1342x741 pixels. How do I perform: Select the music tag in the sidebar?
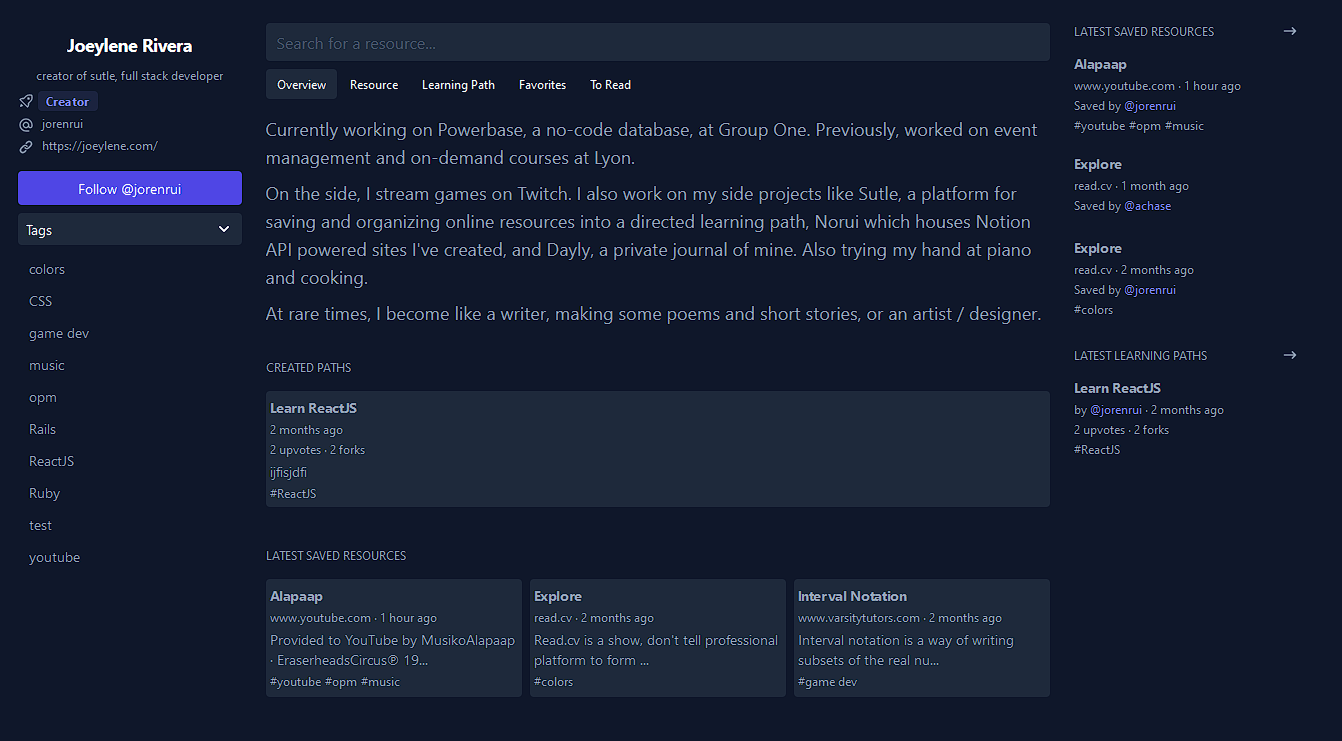(47, 365)
